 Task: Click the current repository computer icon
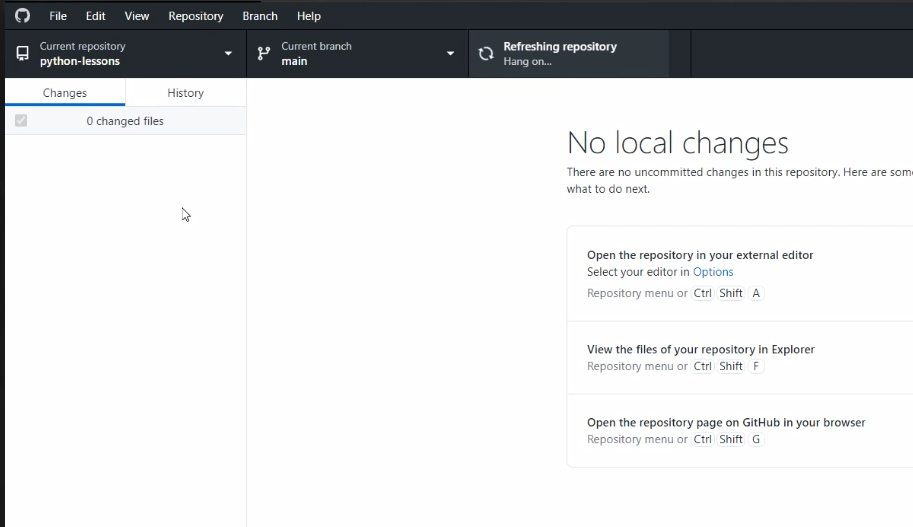click(x=22, y=54)
